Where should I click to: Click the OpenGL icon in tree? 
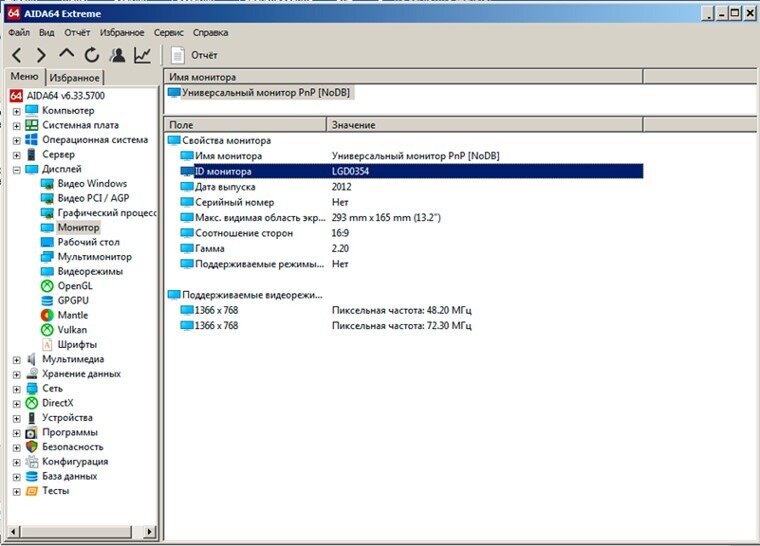[x=47, y=286]
